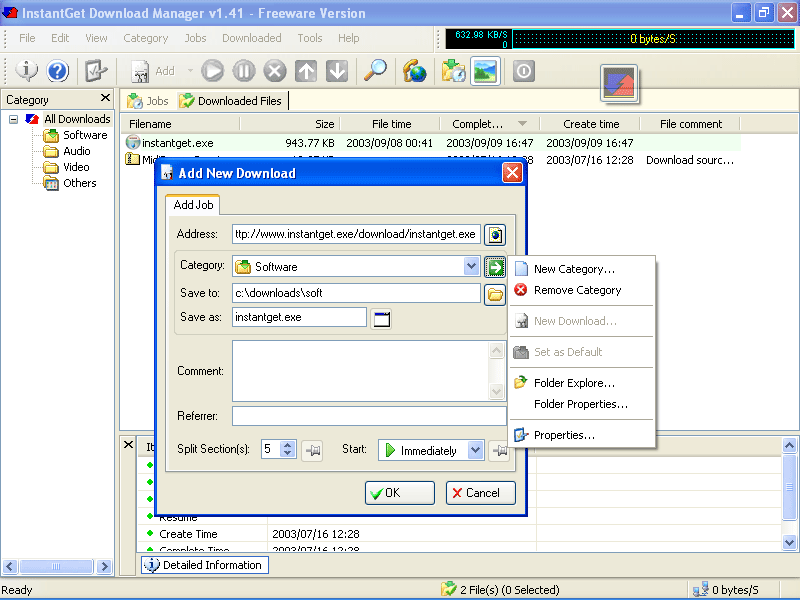The image size is (800, 600).
Task: Click the rename icon beside Save as
Action: pyautogui.click(x=381, y=319)
